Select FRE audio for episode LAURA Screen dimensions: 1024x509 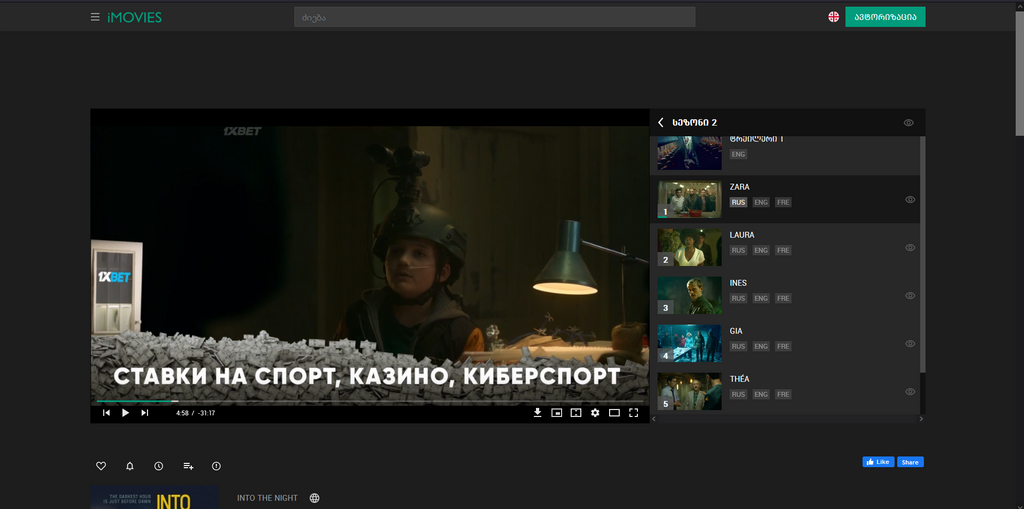tap(783, 250)
